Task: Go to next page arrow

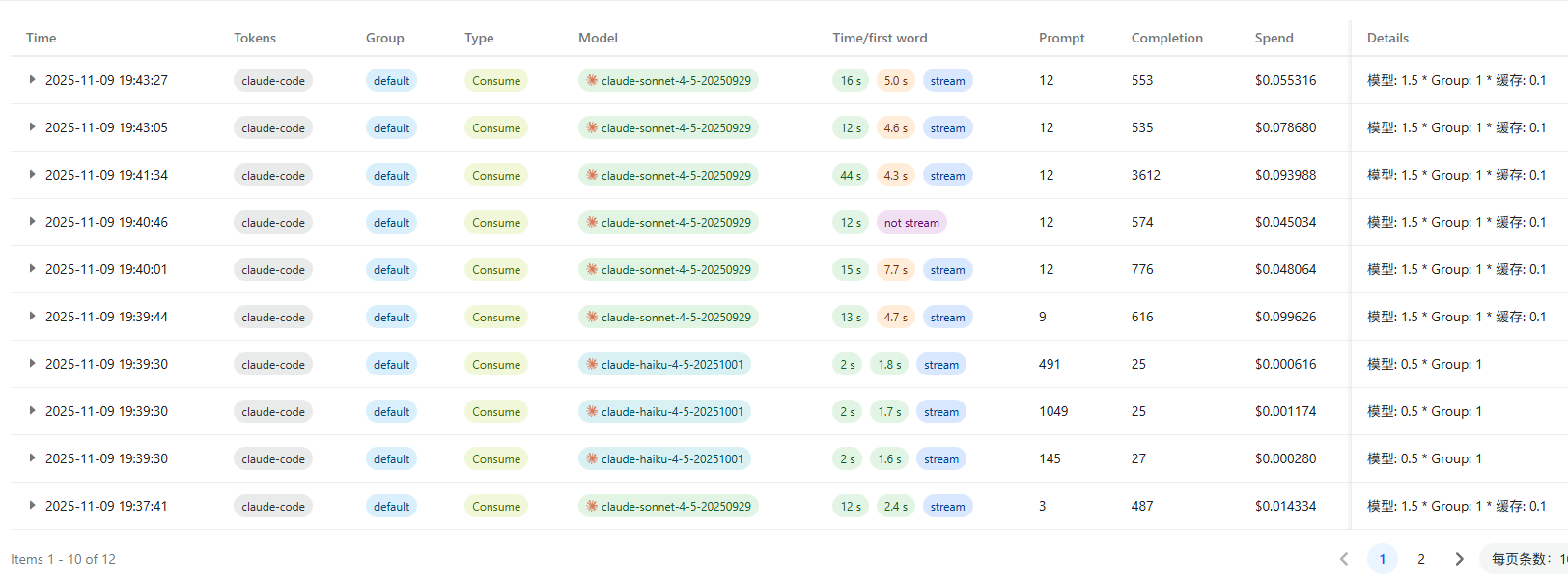Action: tap(1459, 559)
